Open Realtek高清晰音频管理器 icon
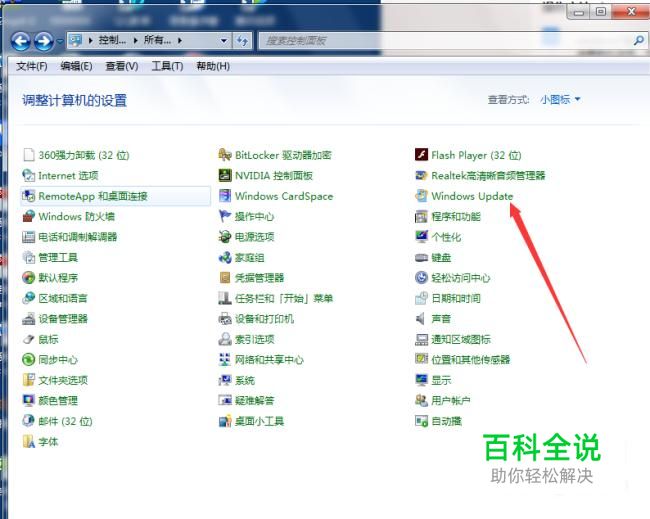This screenshot has width=650, height=519. (421, 176)
